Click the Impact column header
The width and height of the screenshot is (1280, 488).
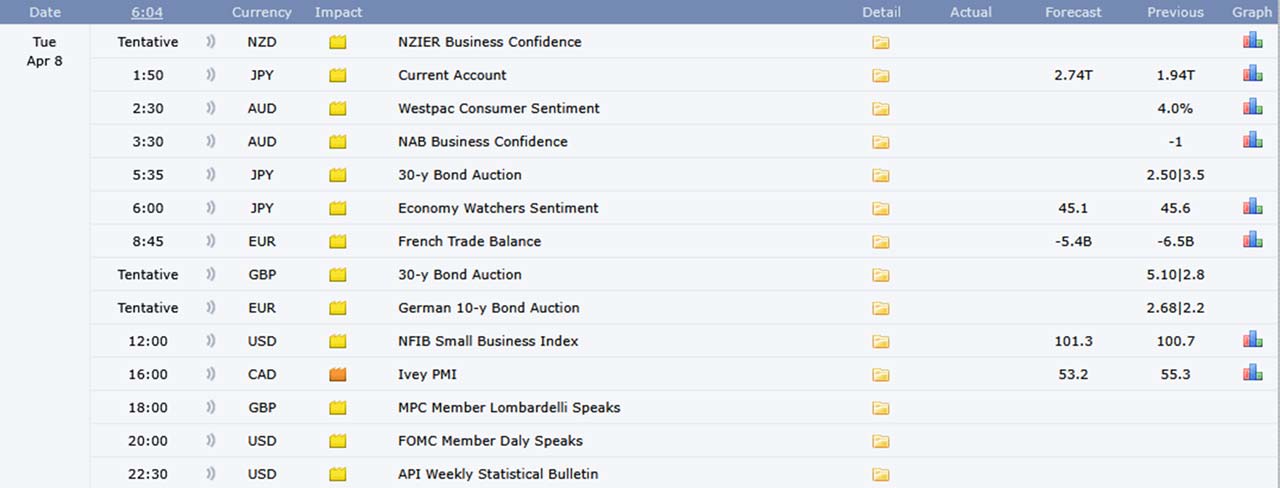(x=338, y=12)
